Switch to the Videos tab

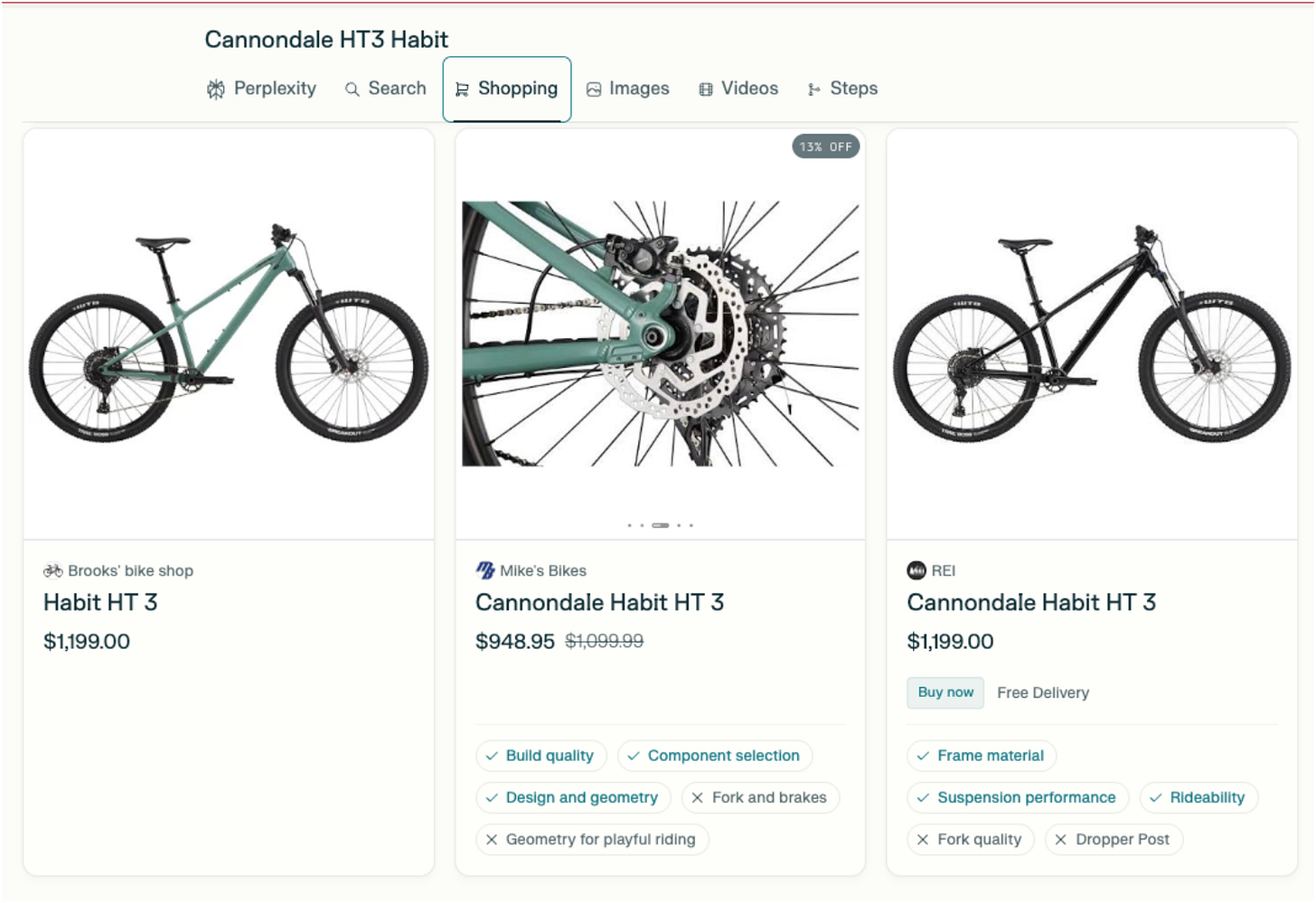click(738, 89)
